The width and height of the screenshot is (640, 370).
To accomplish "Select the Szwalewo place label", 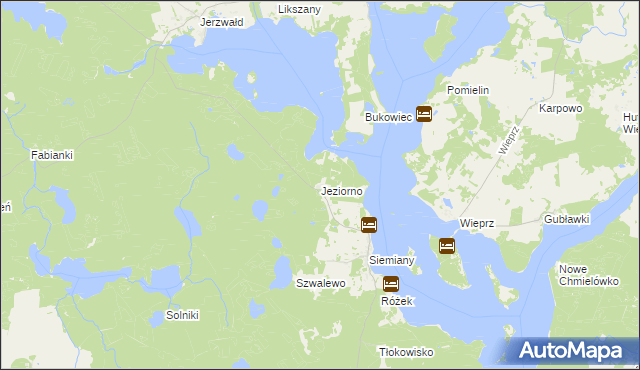I will pyautogui.click(x=321, y=284).
